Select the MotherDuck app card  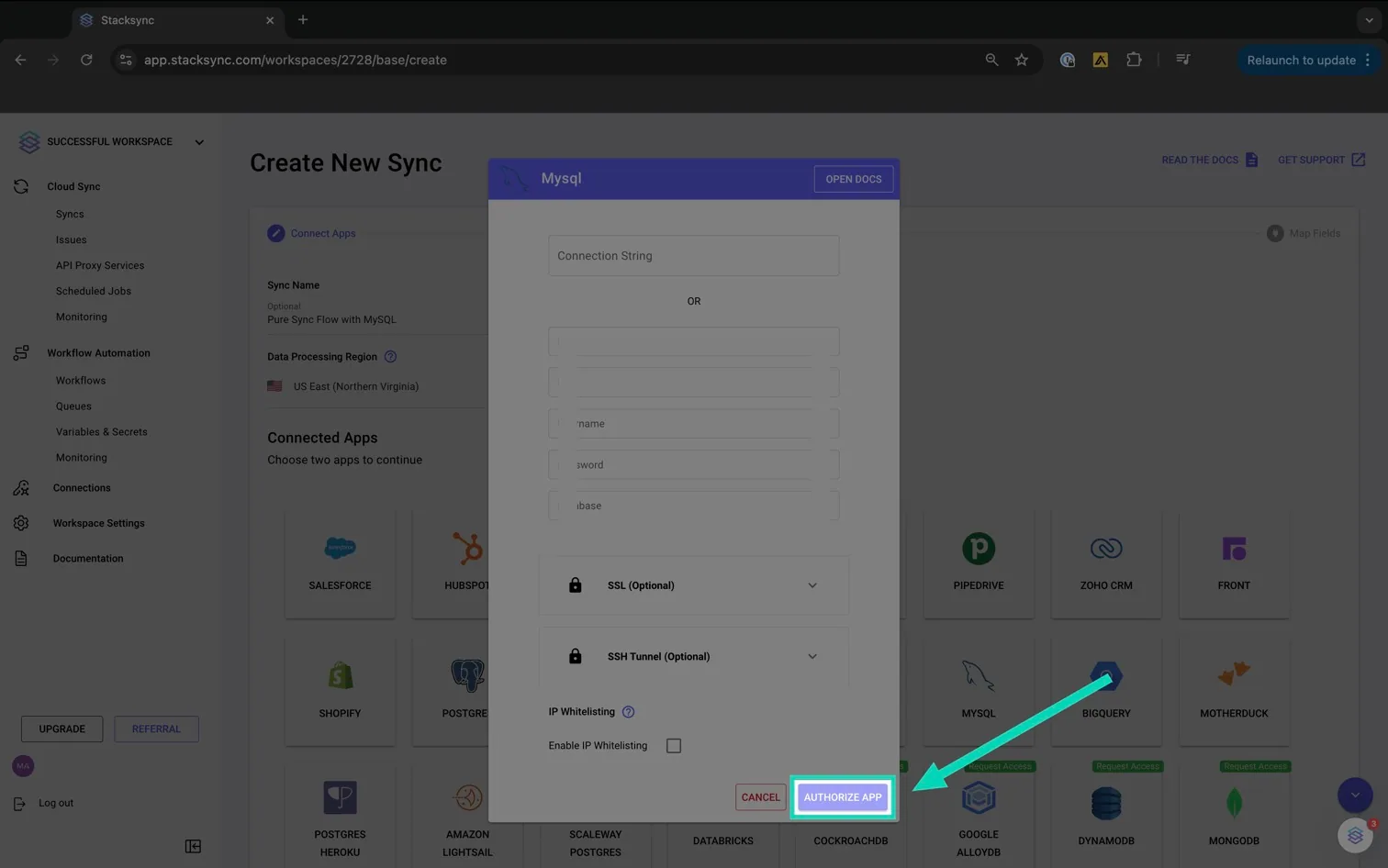click(1234, 691)
